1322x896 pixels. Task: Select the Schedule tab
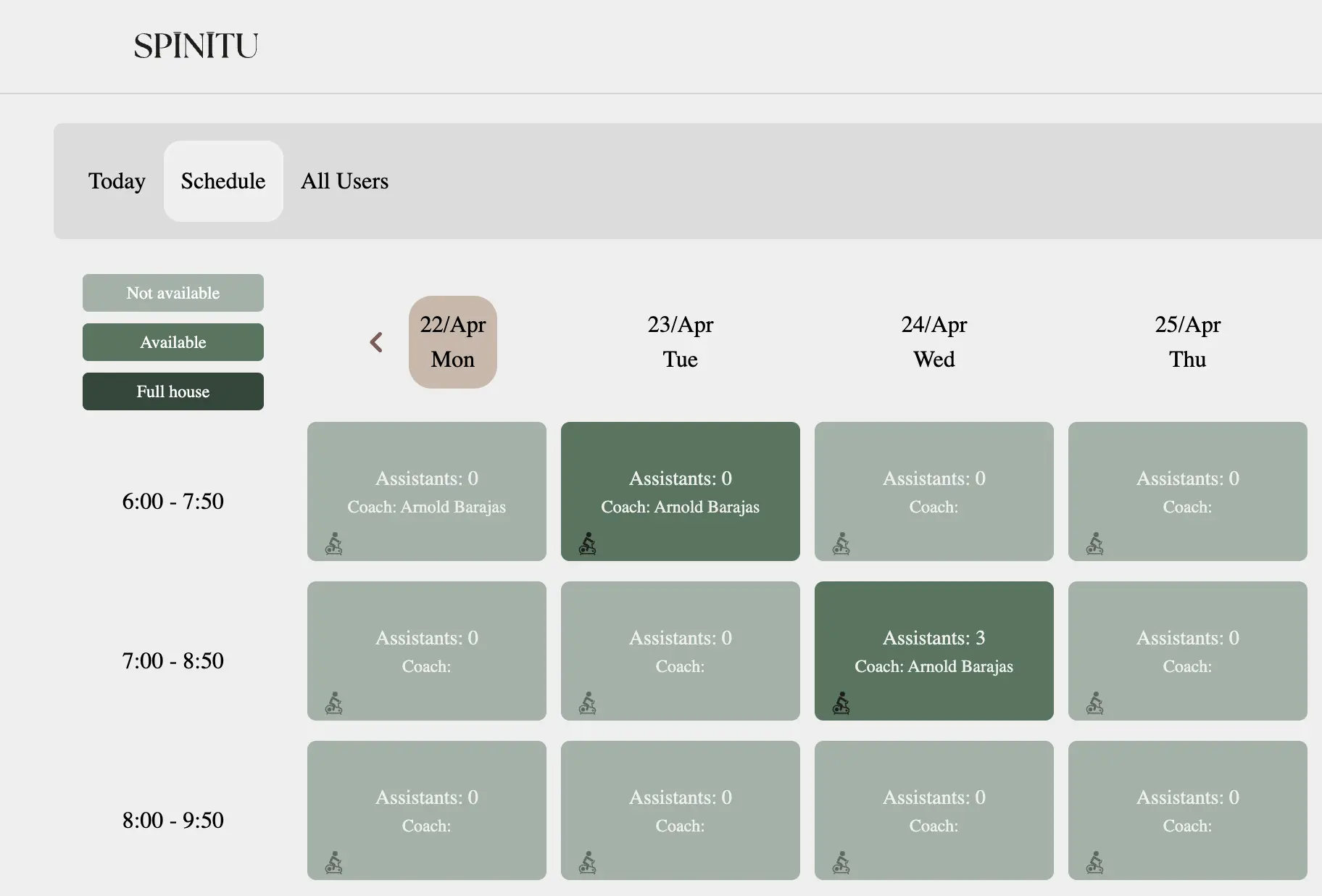pos(223,181)
